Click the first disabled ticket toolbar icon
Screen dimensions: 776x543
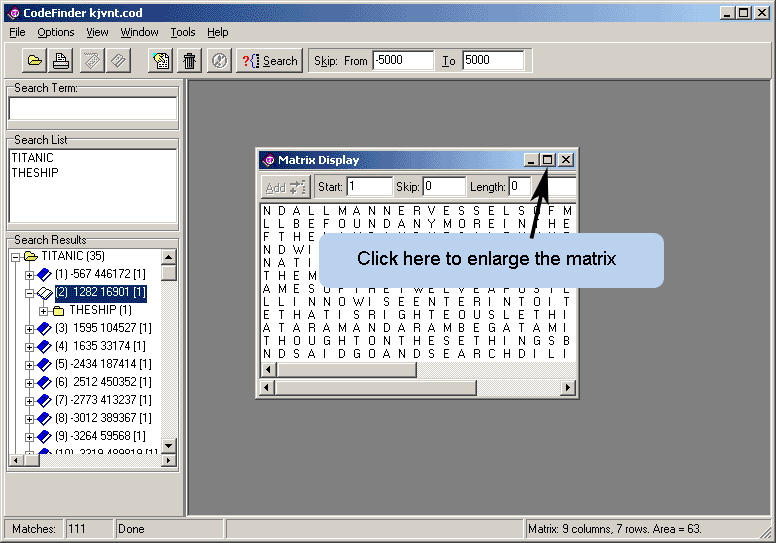(92, 61)
